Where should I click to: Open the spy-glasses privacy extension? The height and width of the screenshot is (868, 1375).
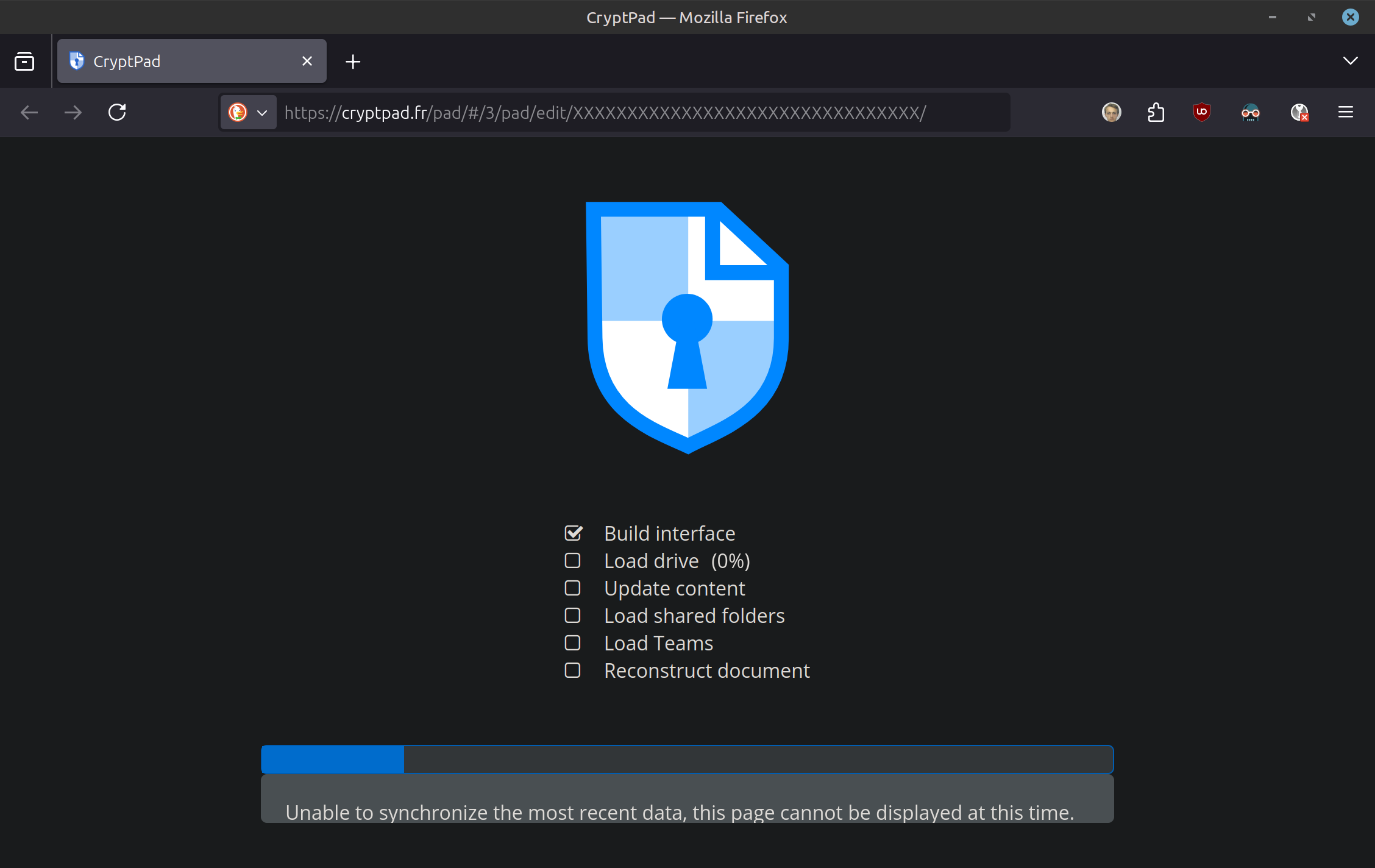coord(1250,112)
